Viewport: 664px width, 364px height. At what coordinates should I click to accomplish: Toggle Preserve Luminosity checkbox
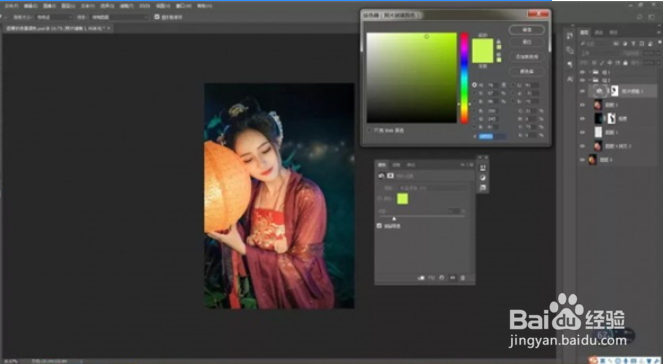tap(379, 226)
